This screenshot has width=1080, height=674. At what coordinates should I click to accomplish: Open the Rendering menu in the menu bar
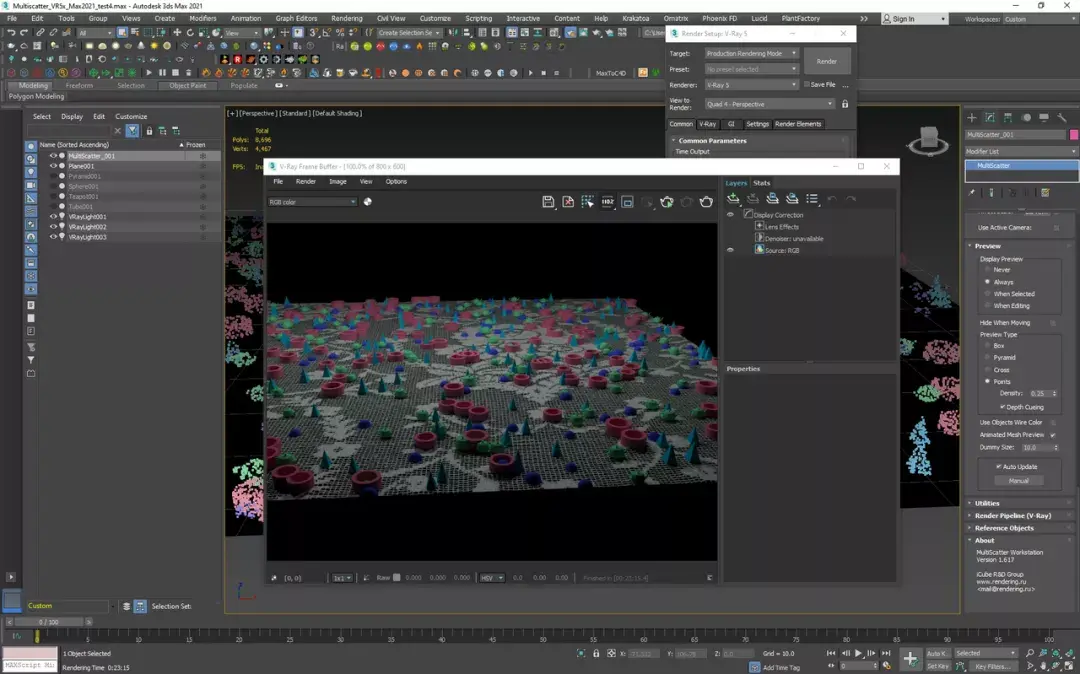coord(347,18)
